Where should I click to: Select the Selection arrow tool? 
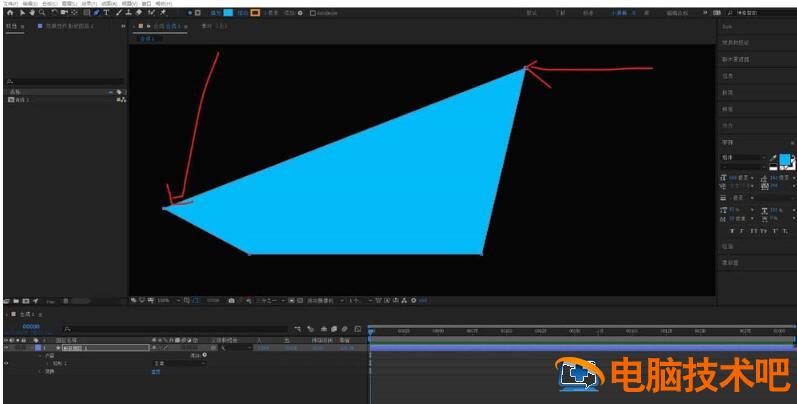(x=22, y=13)
